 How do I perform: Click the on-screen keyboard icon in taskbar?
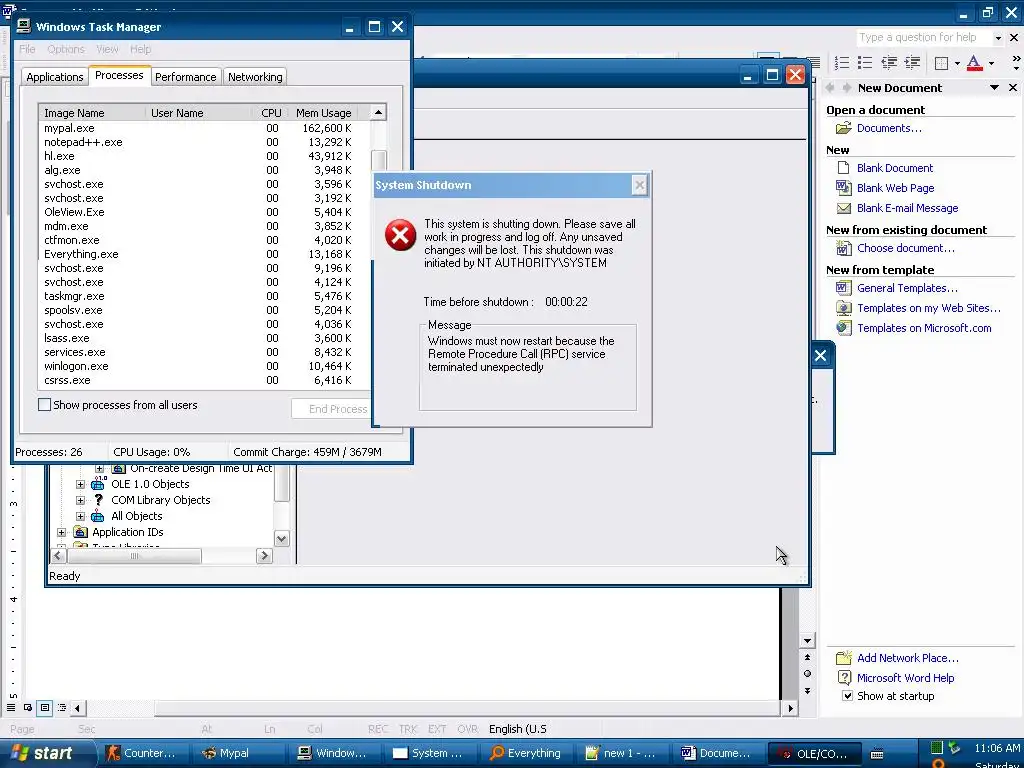[x=877, y=754]
